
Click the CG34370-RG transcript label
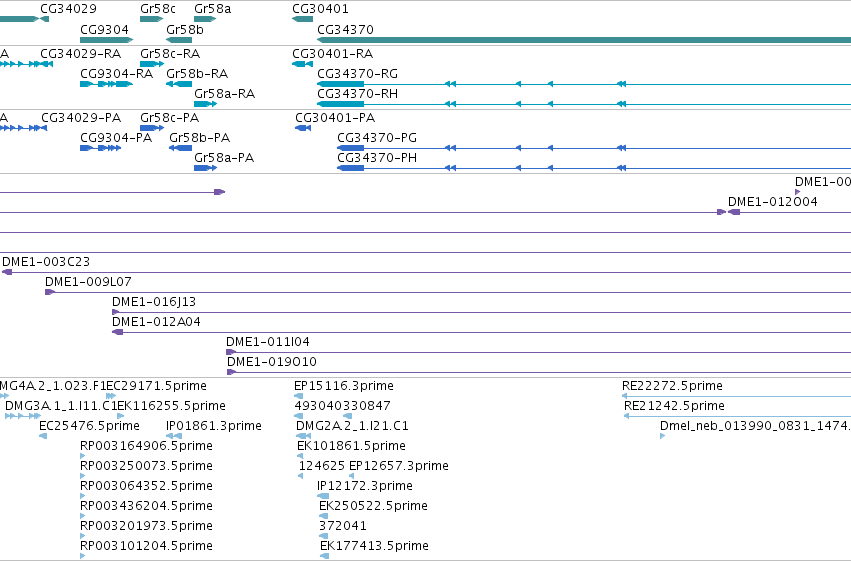click(357, 74)
